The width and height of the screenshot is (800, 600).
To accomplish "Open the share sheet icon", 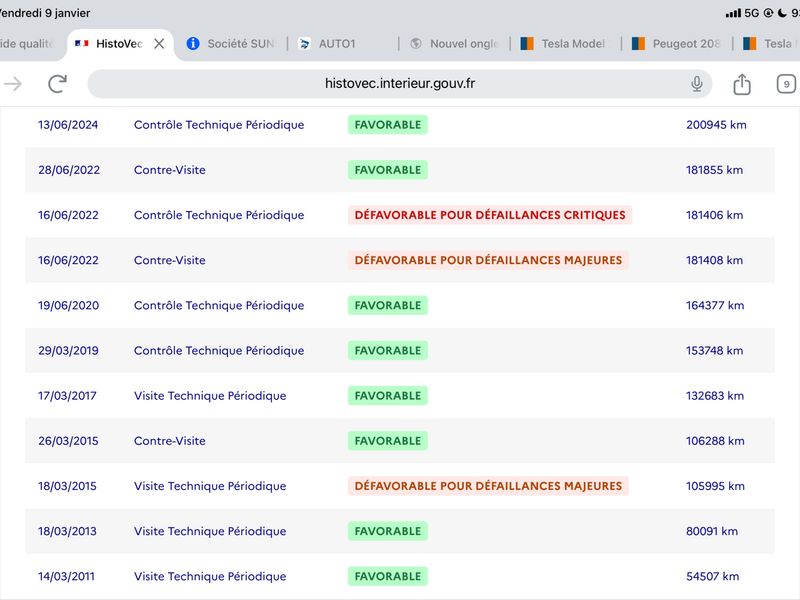I will point(742,84).
